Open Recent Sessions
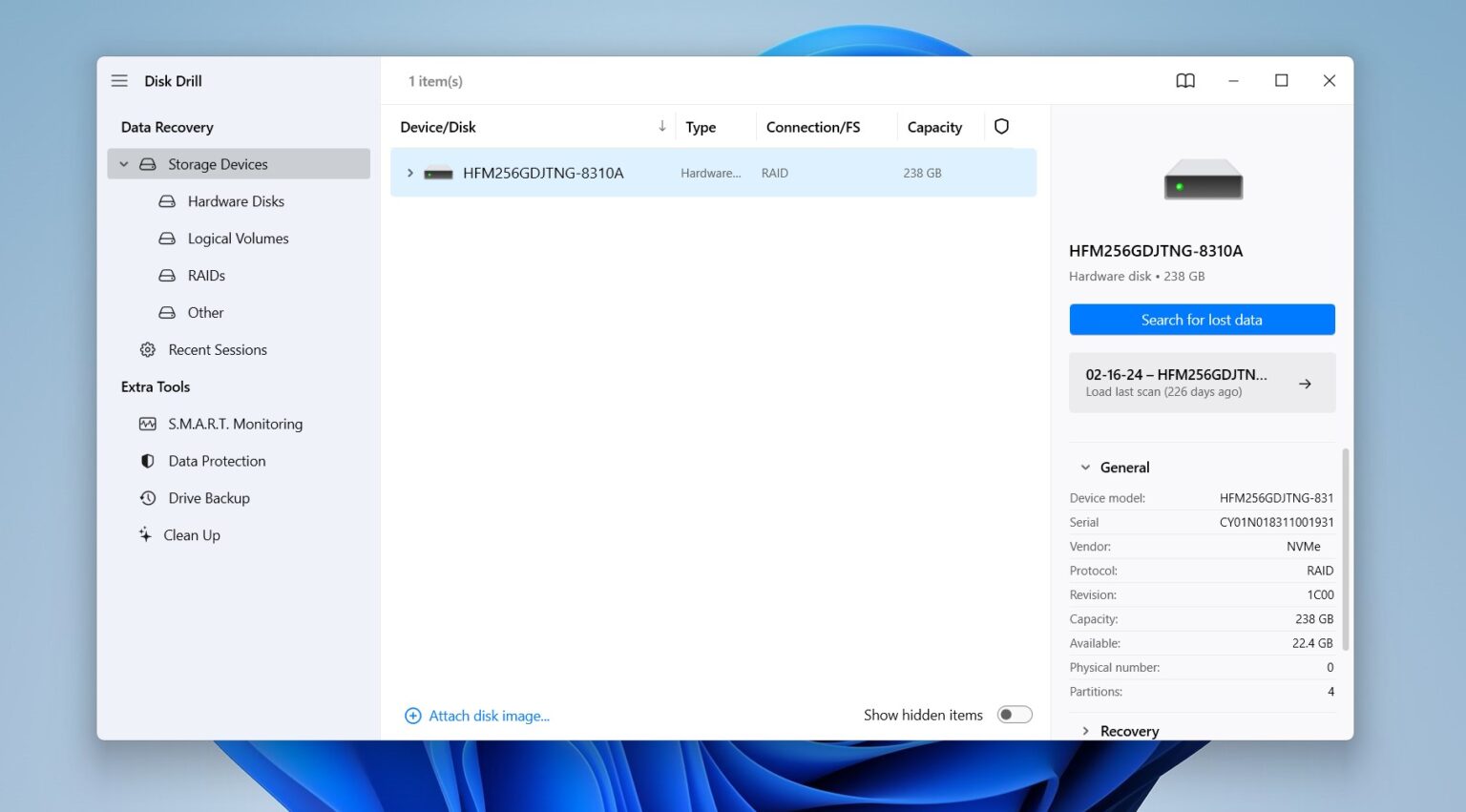This screenshot has width=1466, height=812. coord(218,350)
